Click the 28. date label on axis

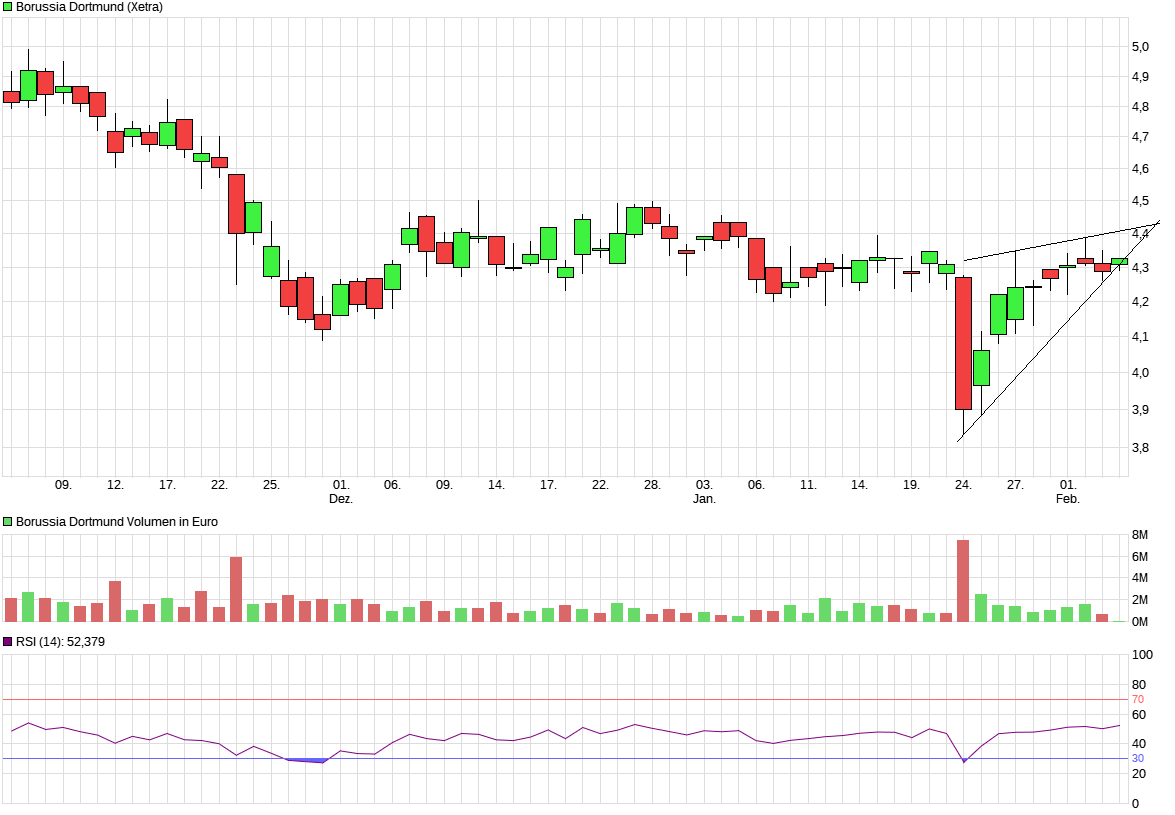[652, 485]
